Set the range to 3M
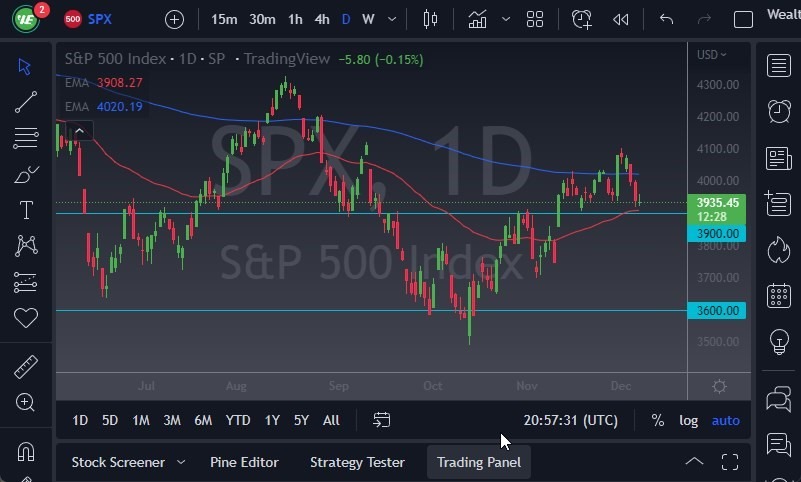The width and height of the screenshot is (801, 482). [x=172, y=420]
